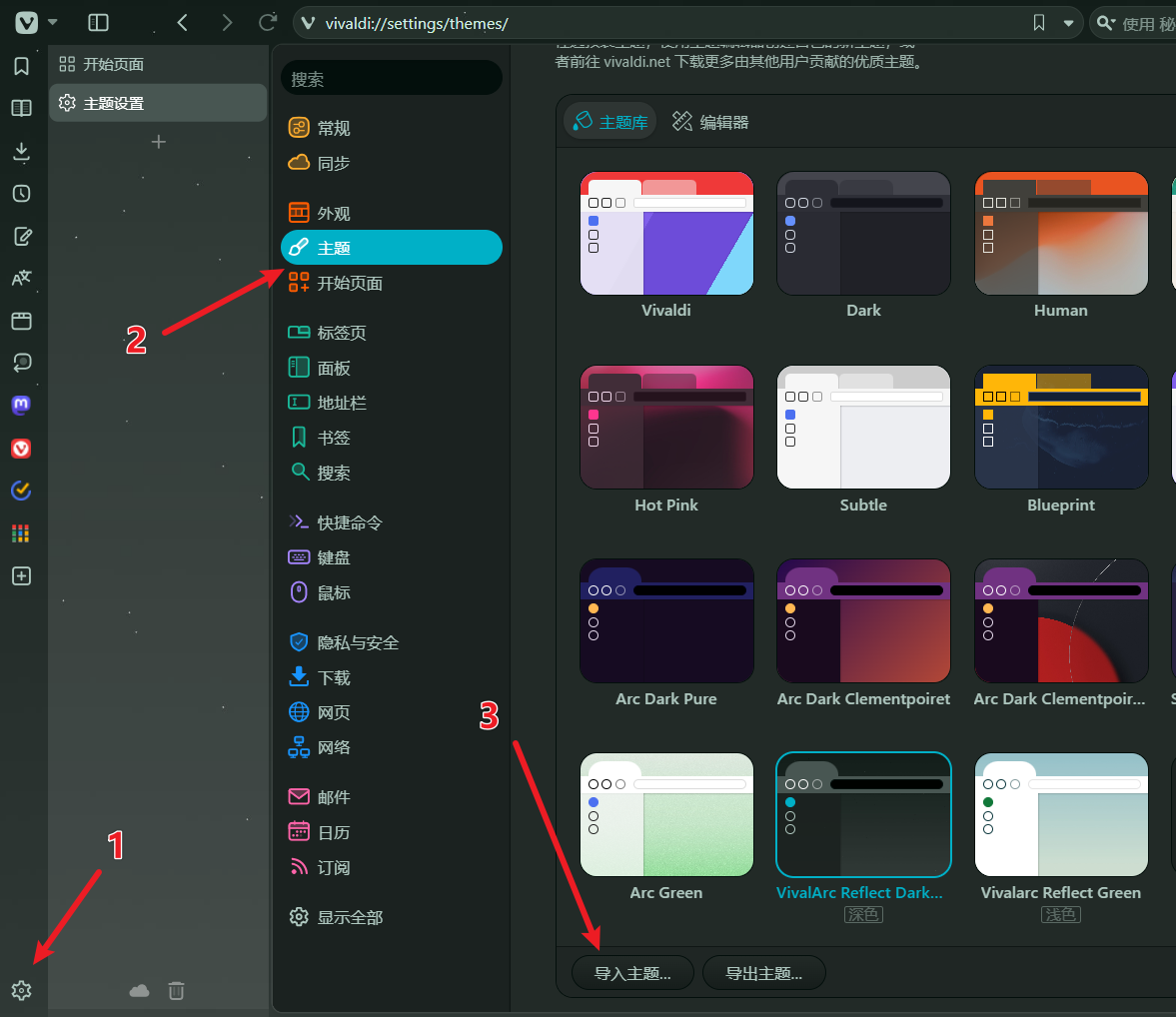Image resolution: width=1176 pixels, height=1017 pixels.
Task: Bookmark this page from address bar
Action: click(x=1039, y=23)
